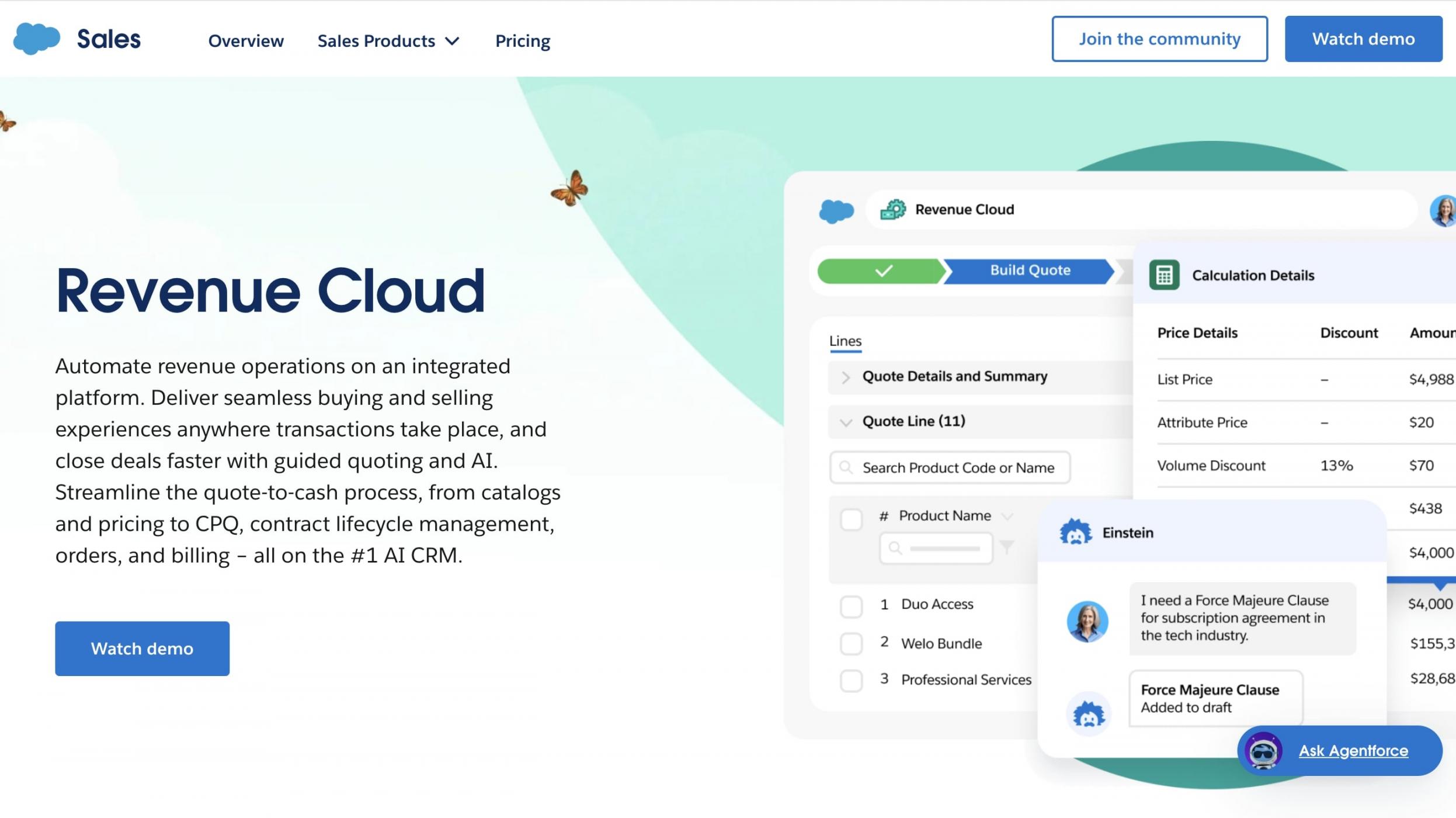Click the Revenue Cloud gear-money icon
The height and width of the screenshot is (818, 1456).
point(893,209)
